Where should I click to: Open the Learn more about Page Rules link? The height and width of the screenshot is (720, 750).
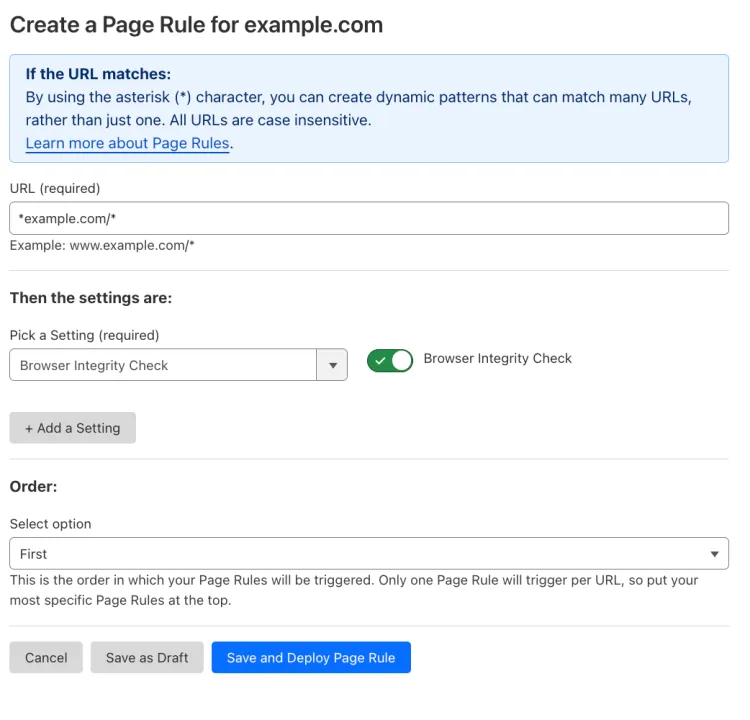coord(128,143)
